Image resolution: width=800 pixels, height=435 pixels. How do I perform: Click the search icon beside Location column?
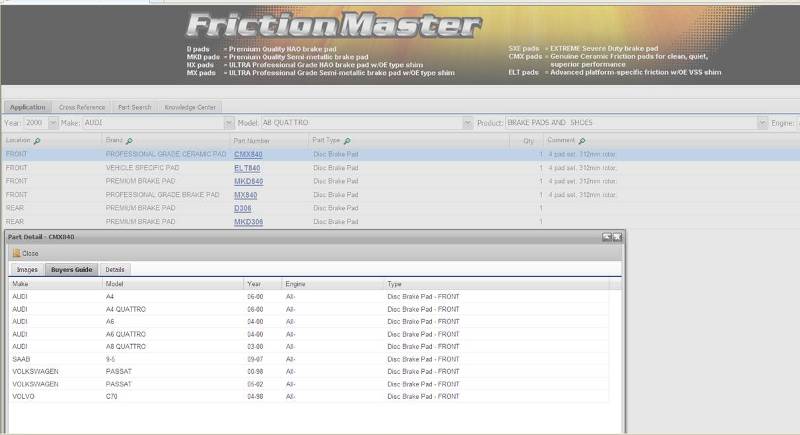click(x=37, y=141)
